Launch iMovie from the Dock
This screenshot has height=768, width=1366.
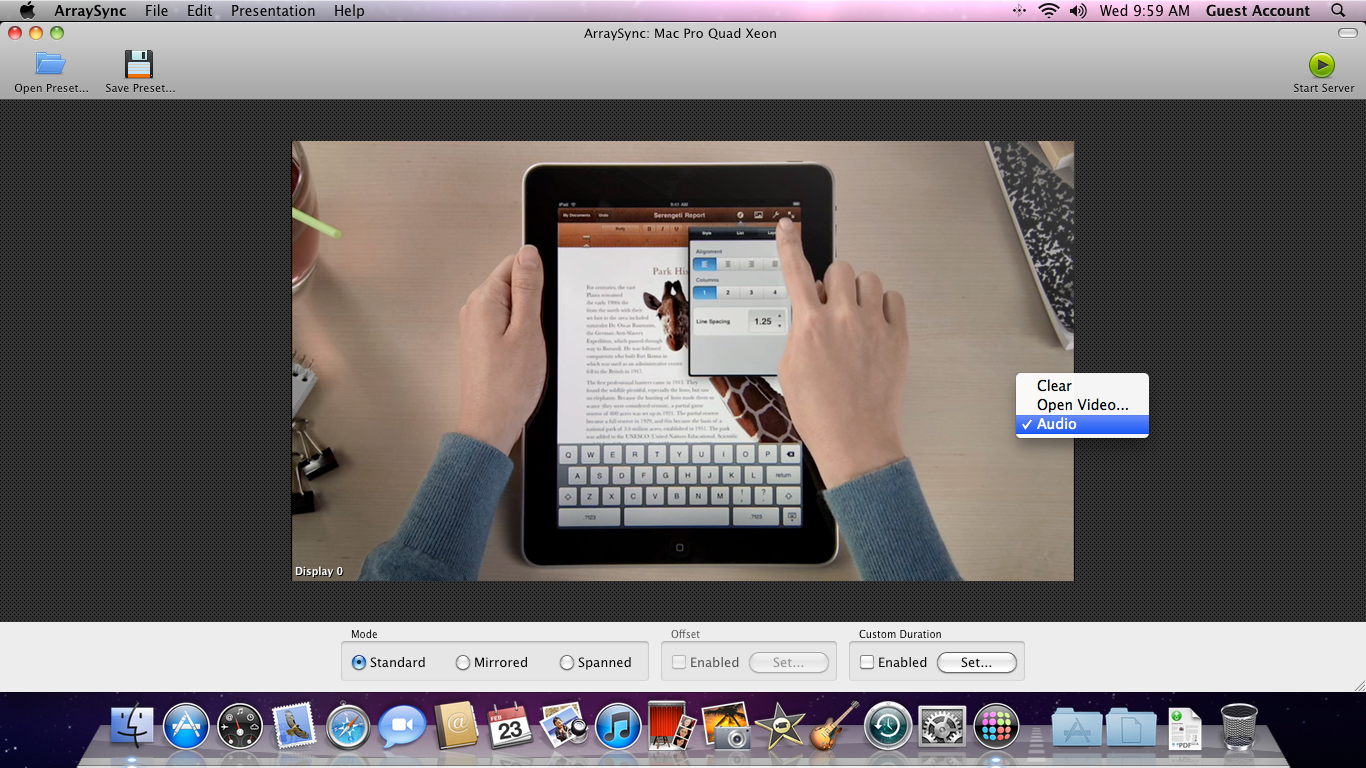point(780,727)
